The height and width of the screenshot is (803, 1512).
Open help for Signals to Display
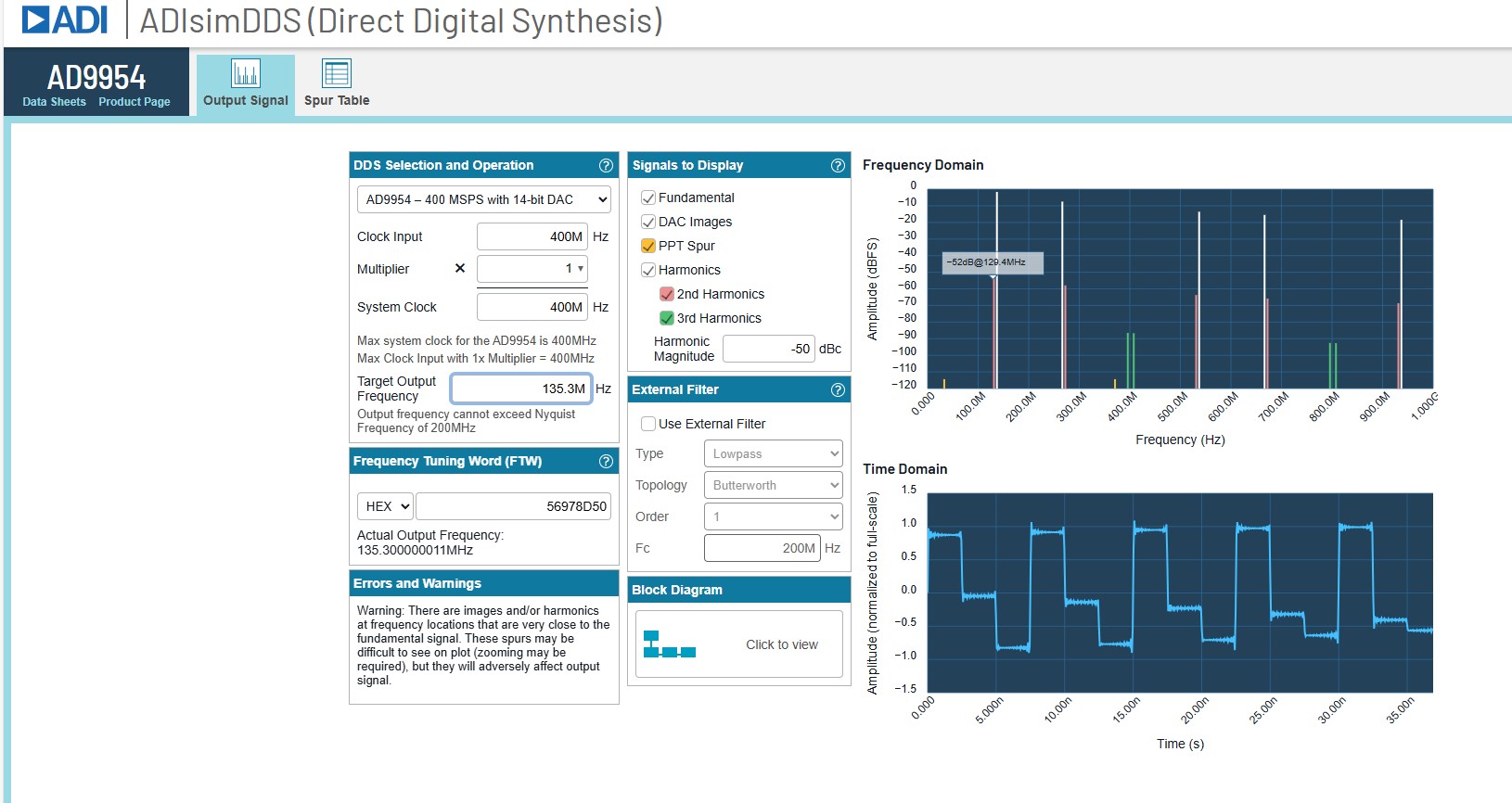838,166
